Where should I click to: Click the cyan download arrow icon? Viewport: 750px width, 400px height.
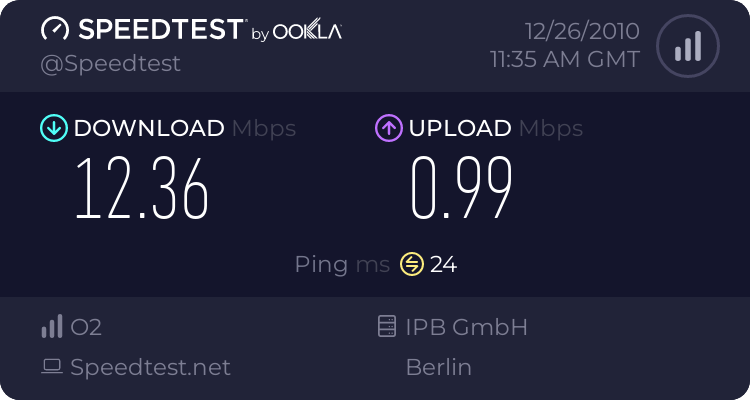[x=52, y=128]
